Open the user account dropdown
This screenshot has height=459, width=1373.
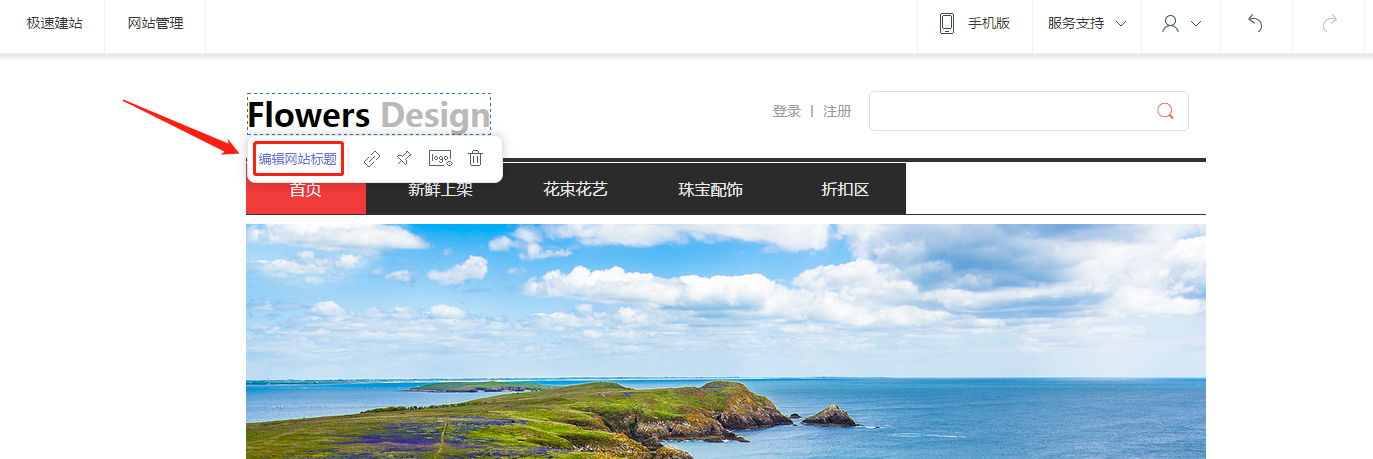pyautogui.click(x=1181, y=23)
